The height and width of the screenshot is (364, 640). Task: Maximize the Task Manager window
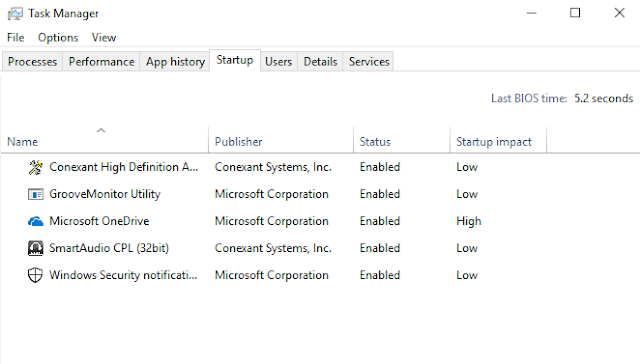click(x=575, y=13)
